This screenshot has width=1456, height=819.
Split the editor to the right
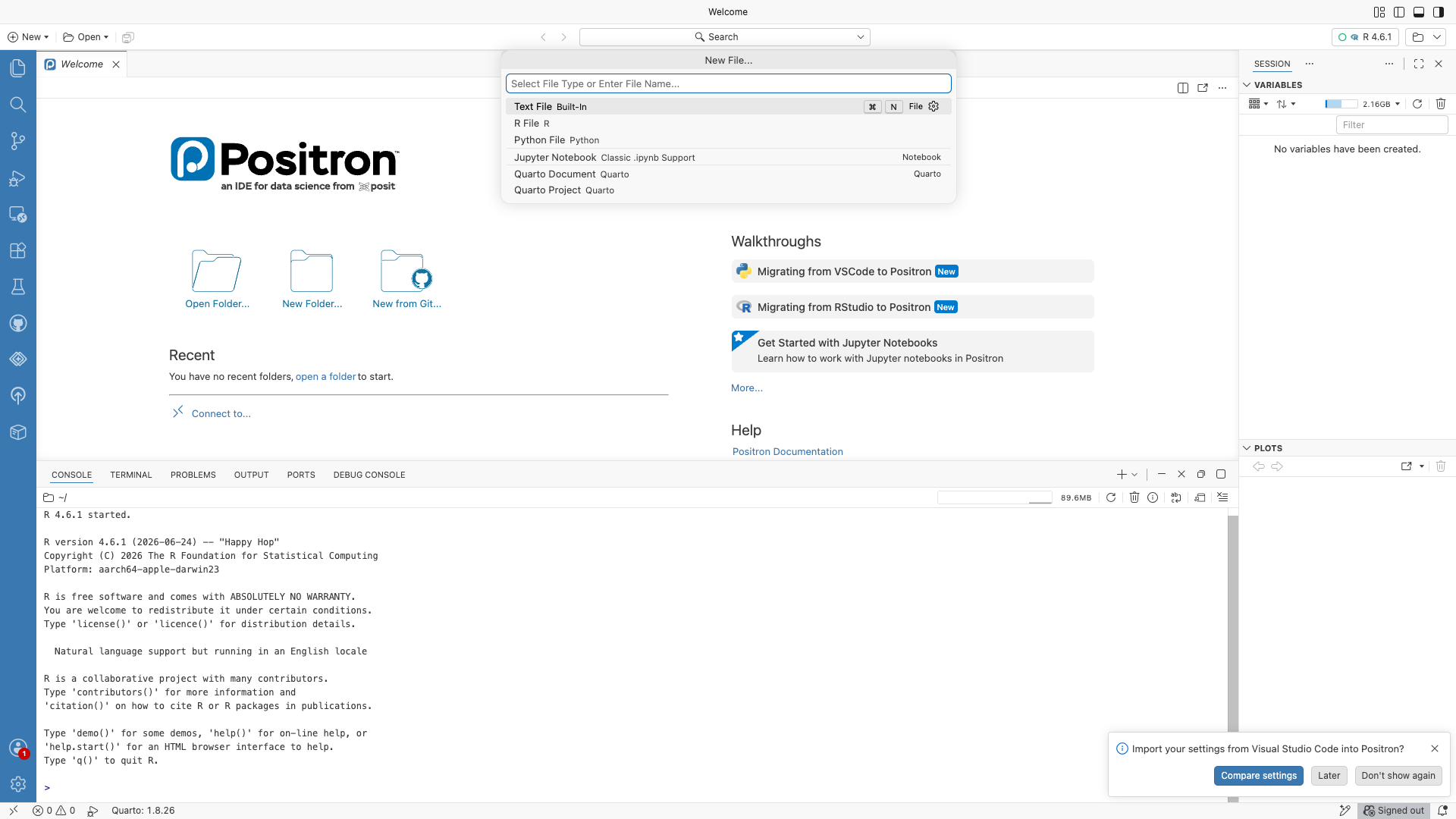tap(1183, 88)
